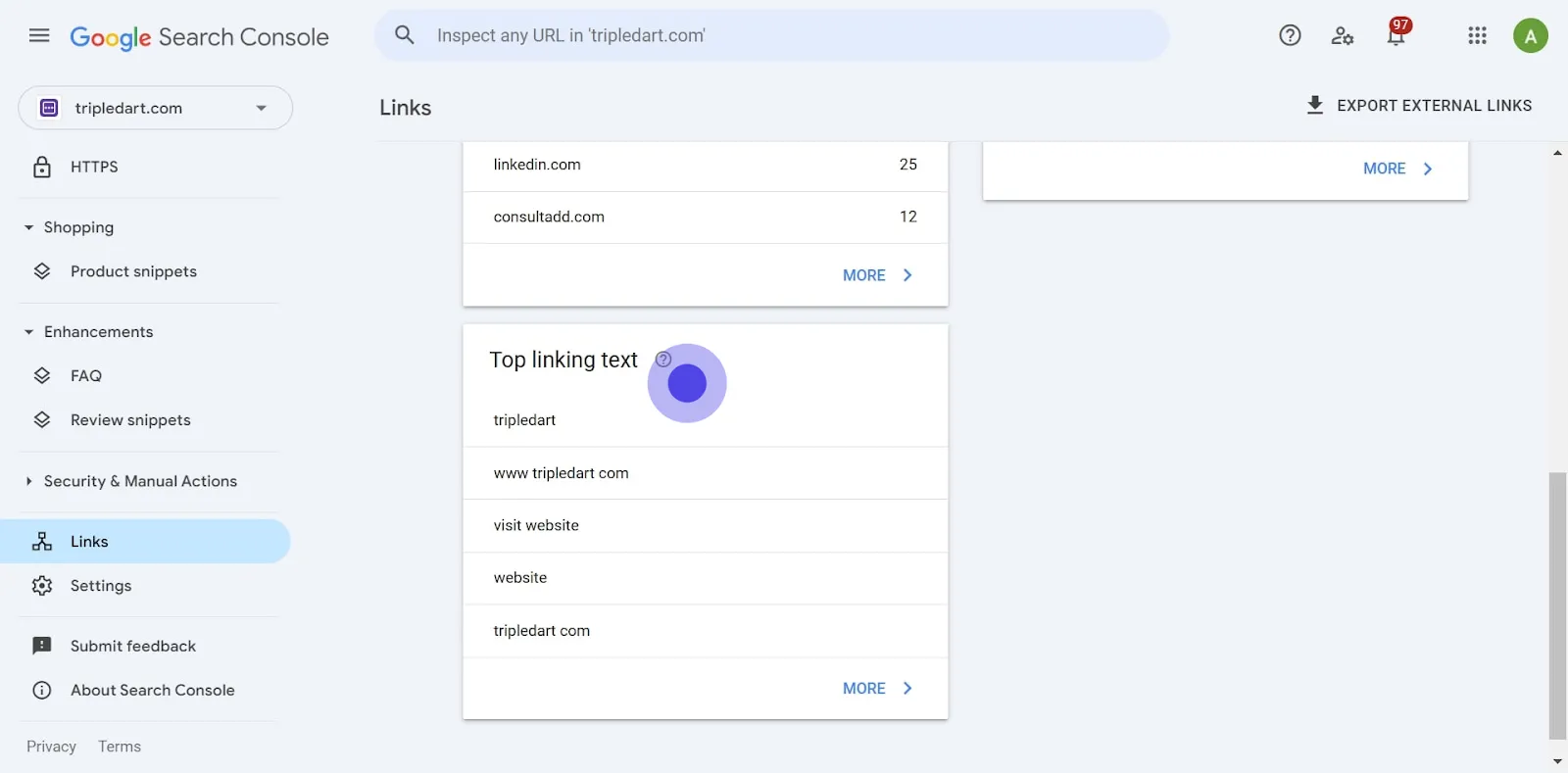This screenshot has height=773, width=1568.
Task: Click the FAQ layers icon
Action: [42, 375]
